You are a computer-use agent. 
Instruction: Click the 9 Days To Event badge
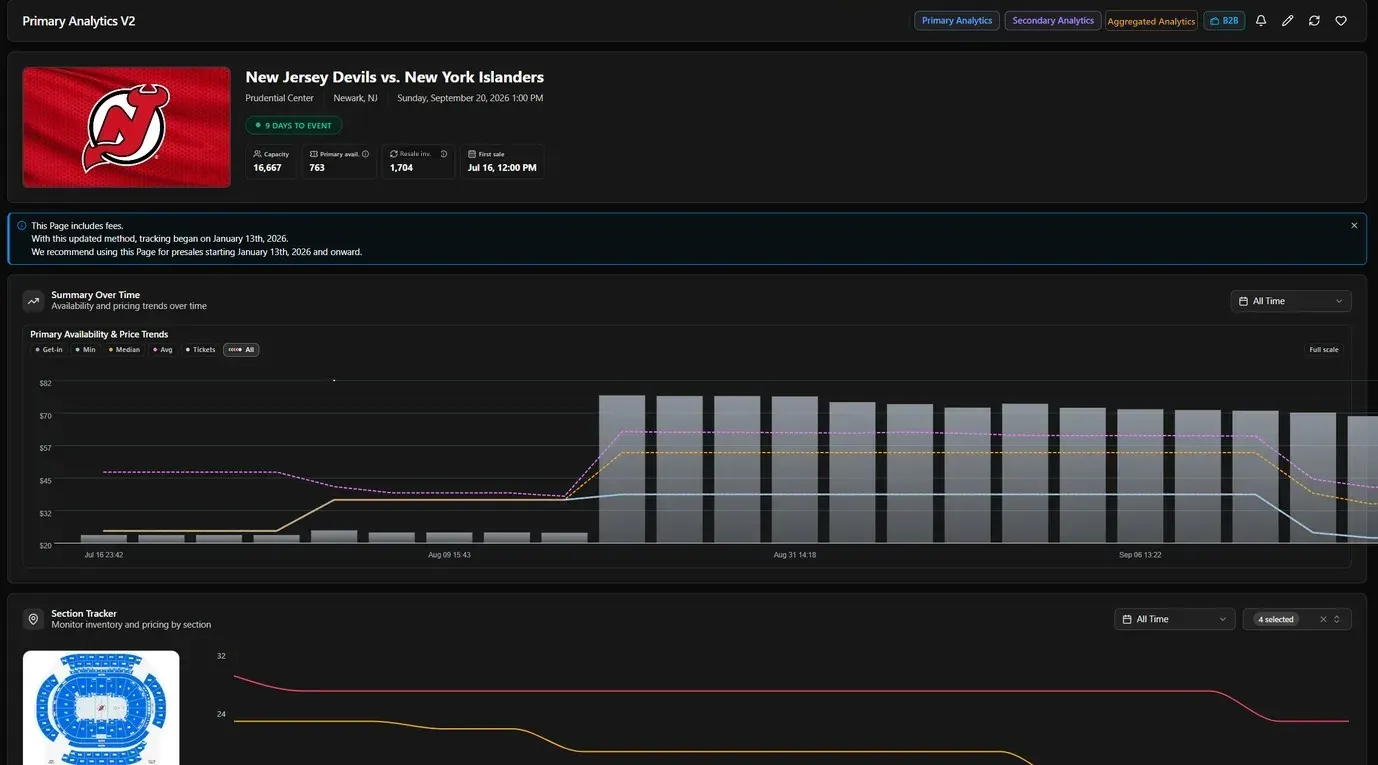point(294,126)
